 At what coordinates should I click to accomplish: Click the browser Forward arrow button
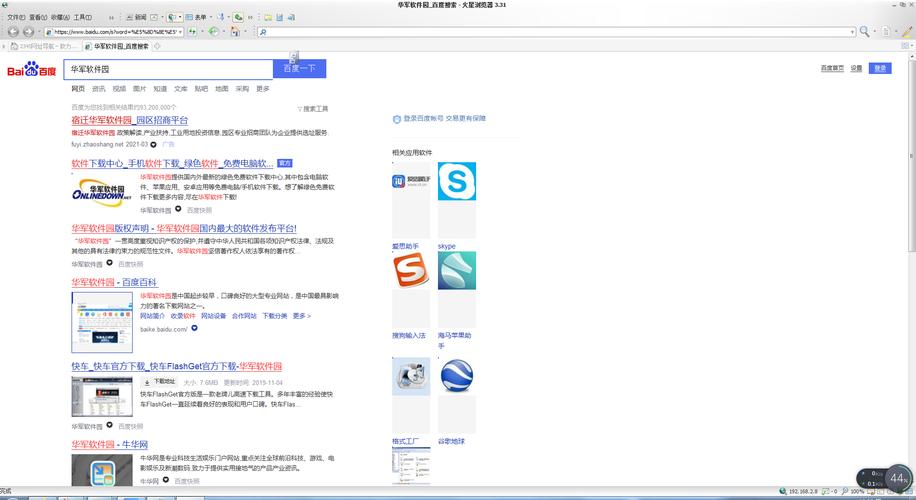(x=28, y=32)
